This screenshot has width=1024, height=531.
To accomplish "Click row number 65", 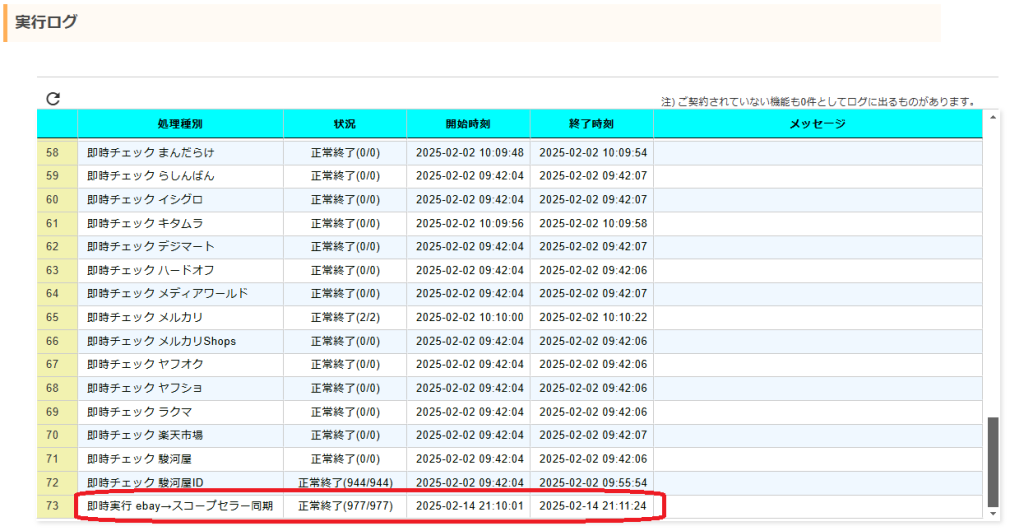I will pos(52,317).
